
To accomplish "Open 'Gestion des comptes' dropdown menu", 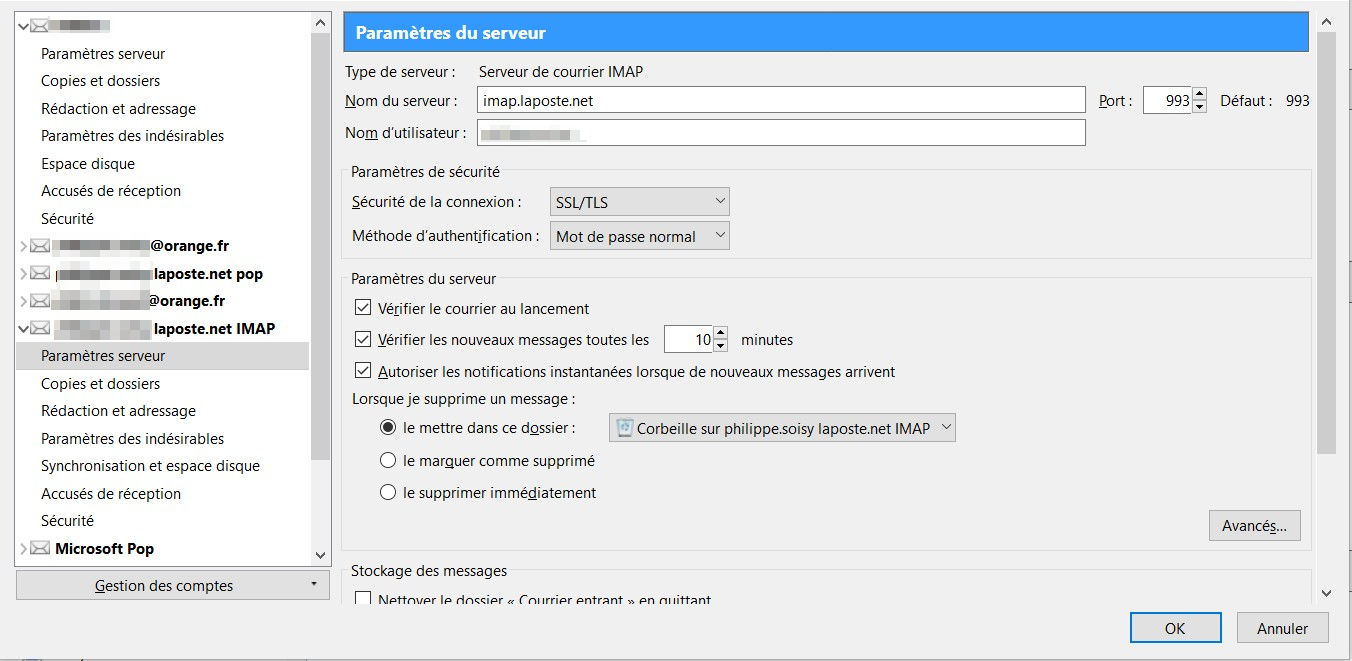I will [x=173, y=585].
